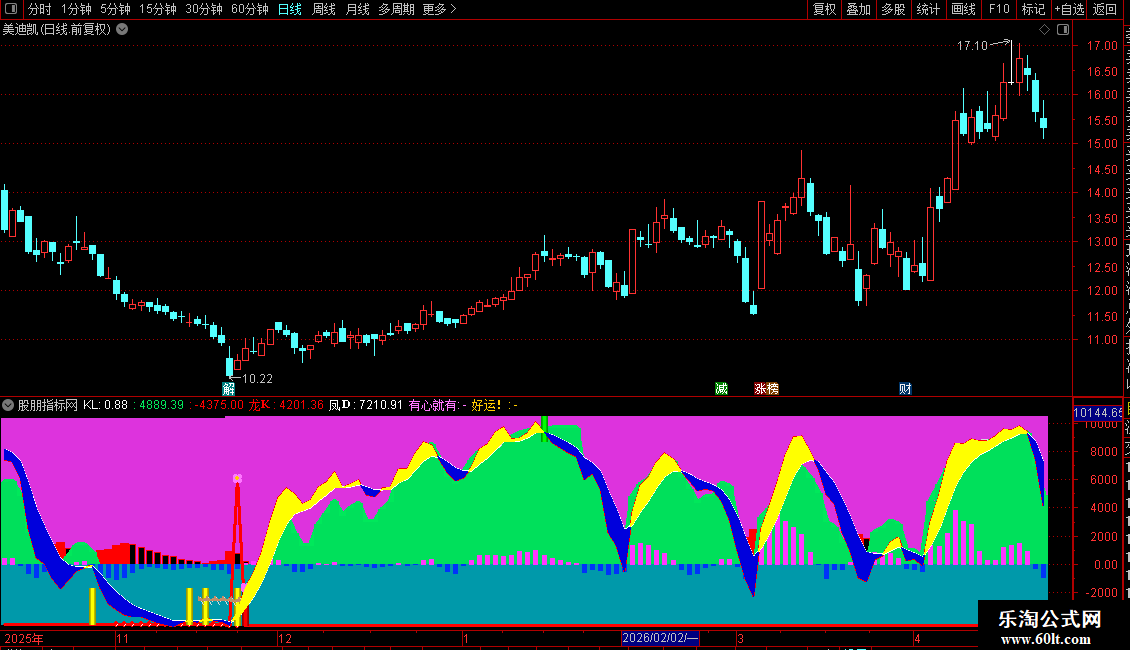Screen dimensions: 1130x650
Task: Select the 5分钟 period tab
Action: point(115,9)
